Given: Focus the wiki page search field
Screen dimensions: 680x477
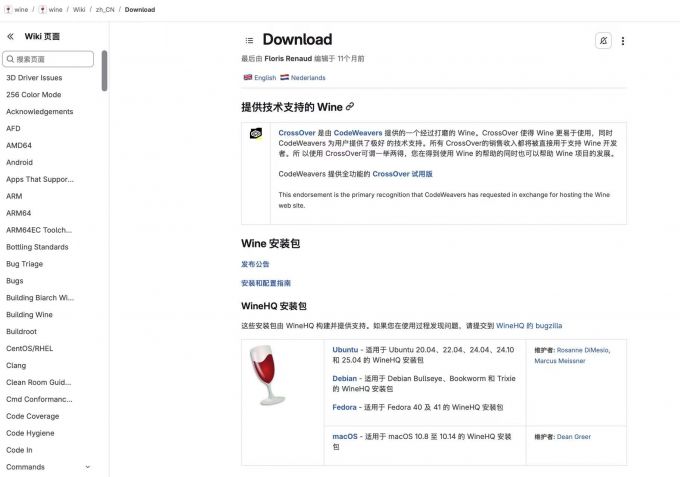Looking at the screenshot, I should click(48, 59).
